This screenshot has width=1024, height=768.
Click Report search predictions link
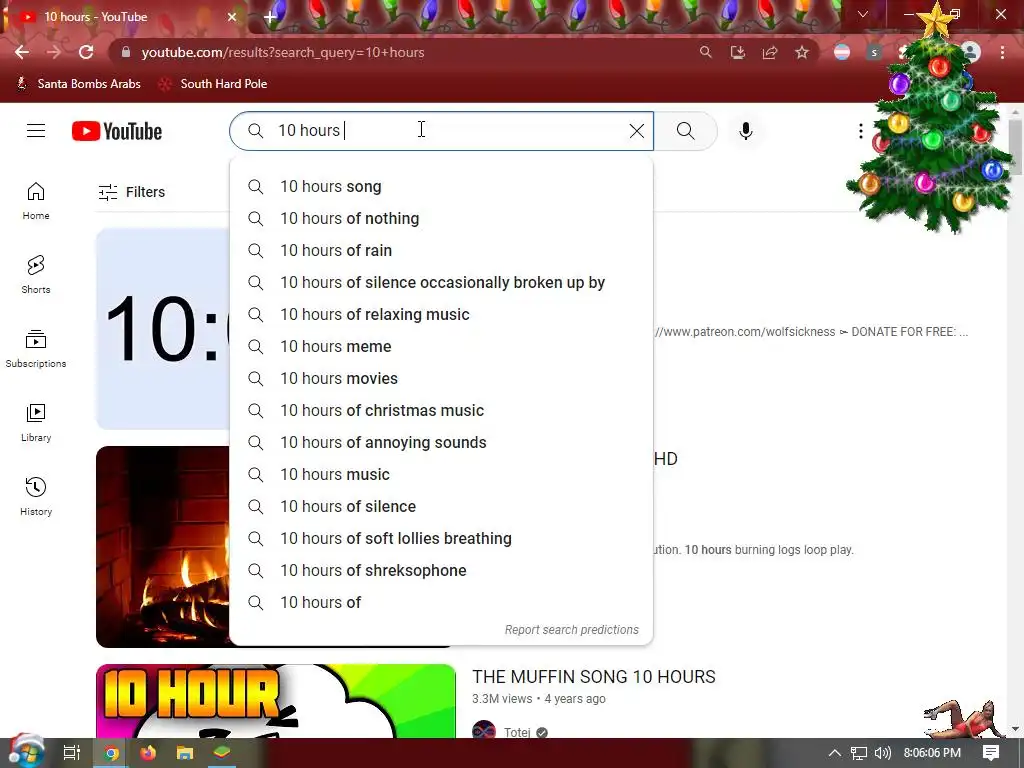571,630
